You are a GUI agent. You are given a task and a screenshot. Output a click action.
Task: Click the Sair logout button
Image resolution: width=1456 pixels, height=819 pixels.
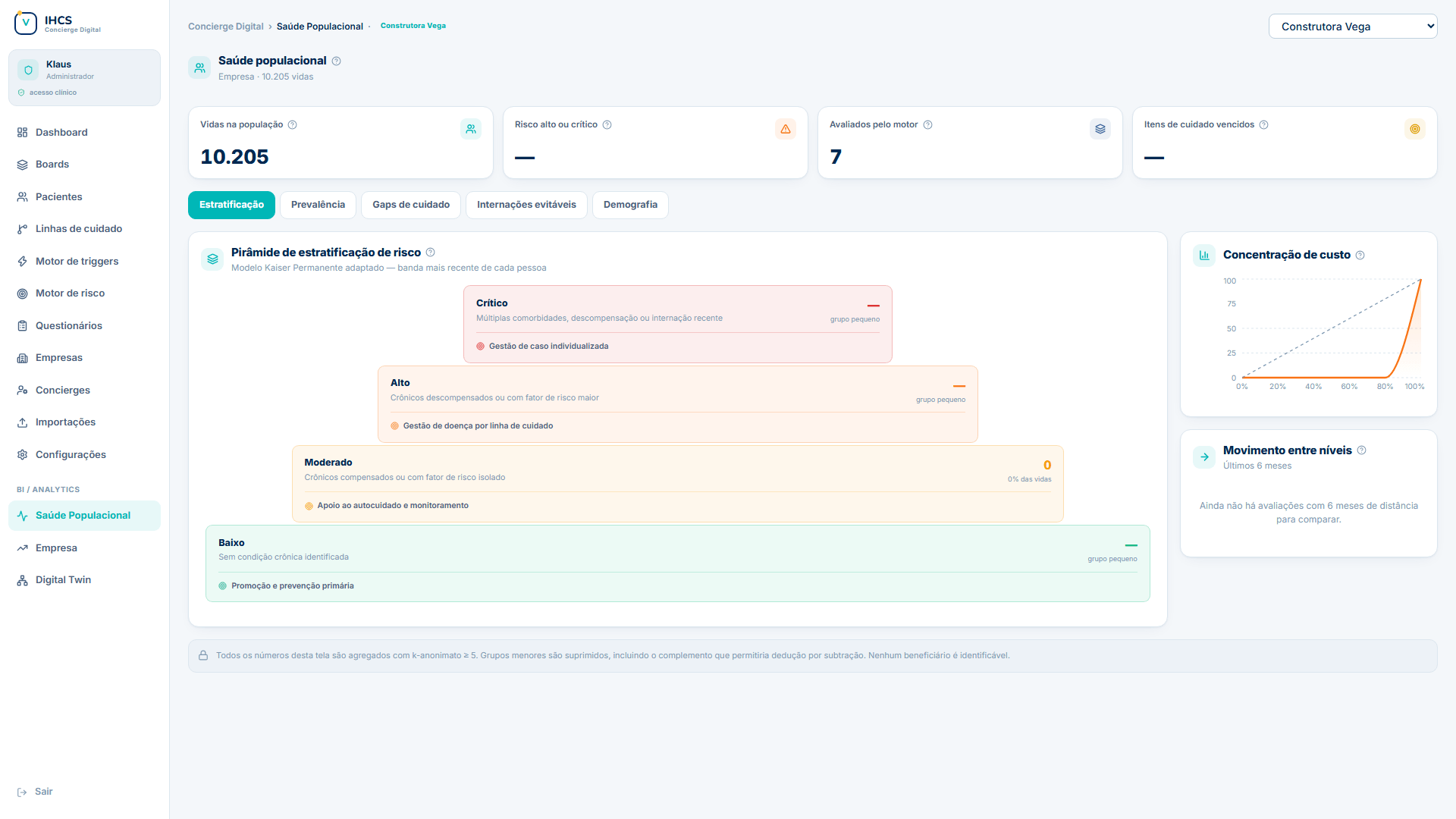coord(35,792)
